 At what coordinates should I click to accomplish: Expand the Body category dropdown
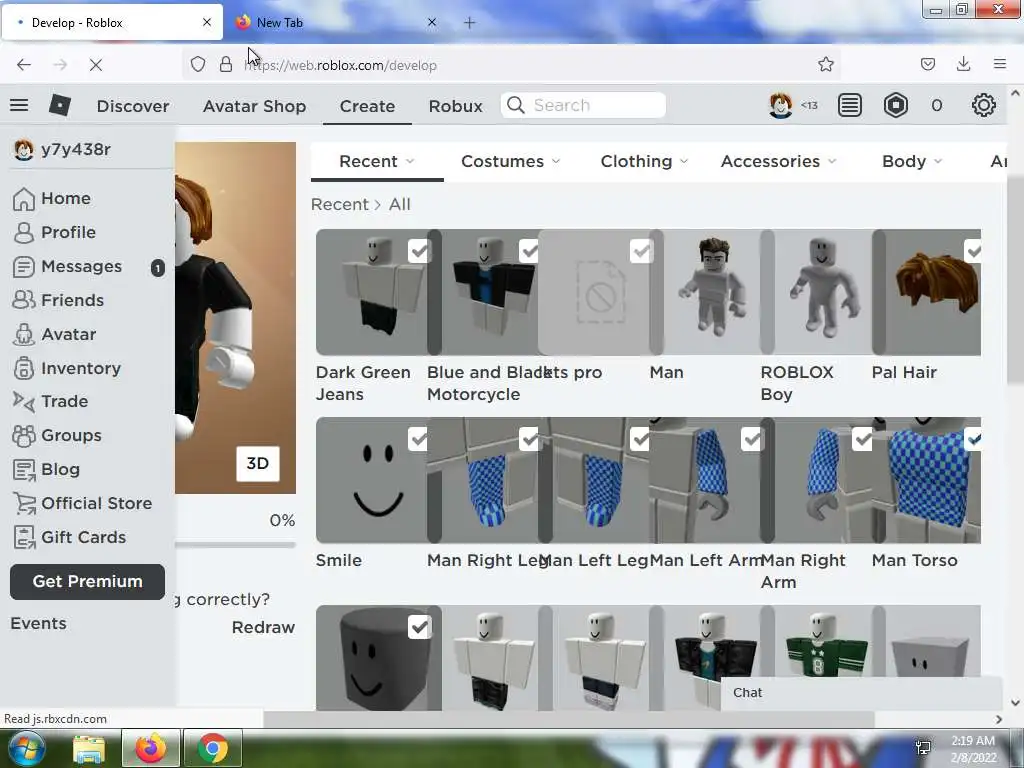938,161
